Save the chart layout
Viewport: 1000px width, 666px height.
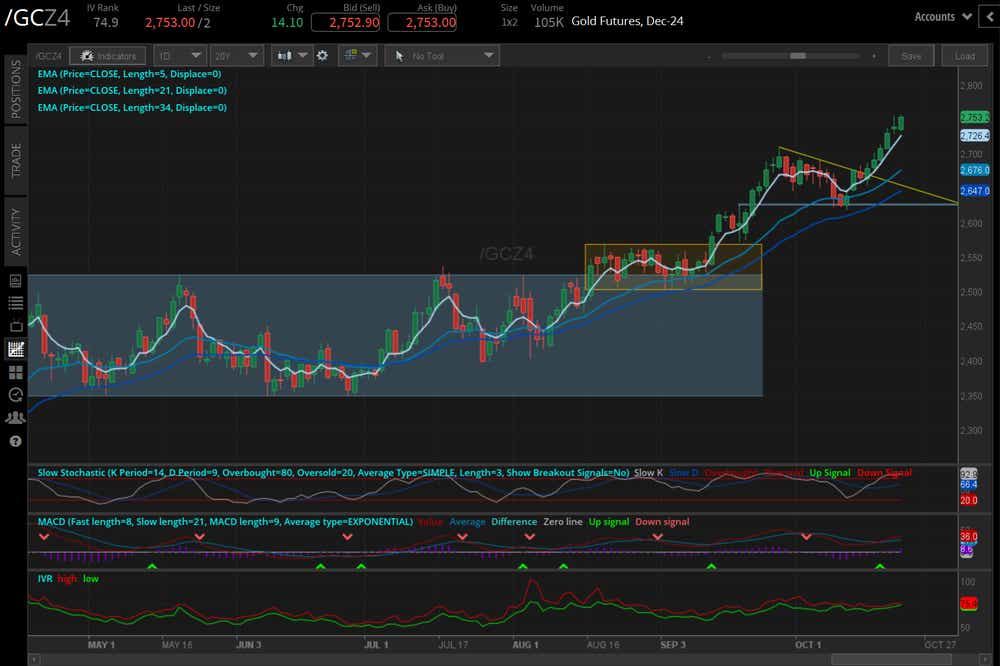911,56
